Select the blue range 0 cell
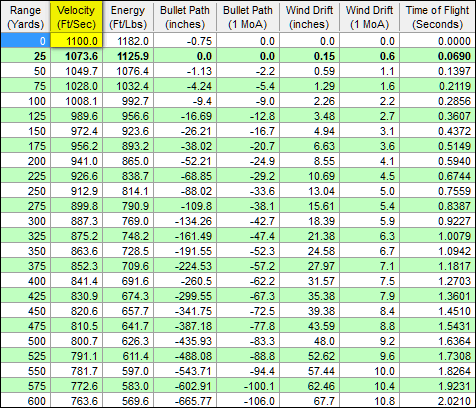 (25, 41)
